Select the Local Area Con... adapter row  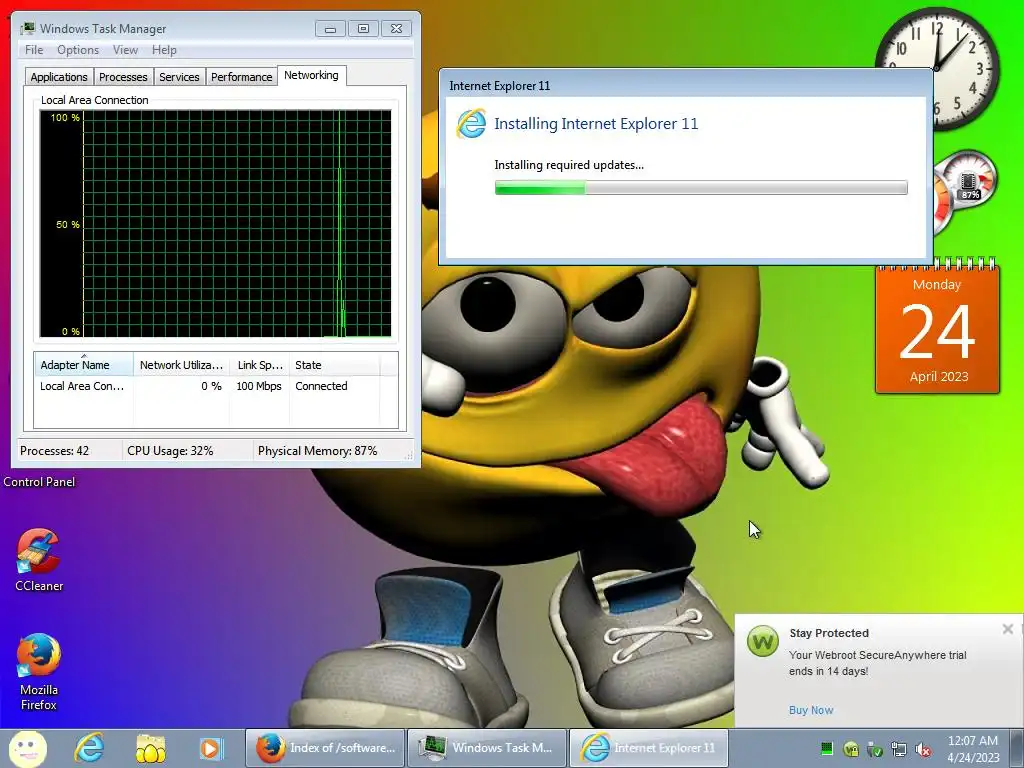[216, 386]
